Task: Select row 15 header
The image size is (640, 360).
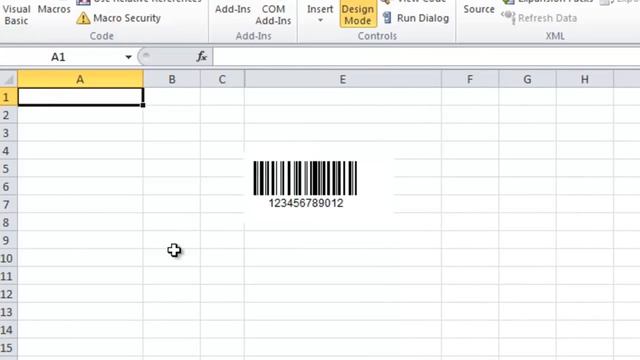Action: 9,348
